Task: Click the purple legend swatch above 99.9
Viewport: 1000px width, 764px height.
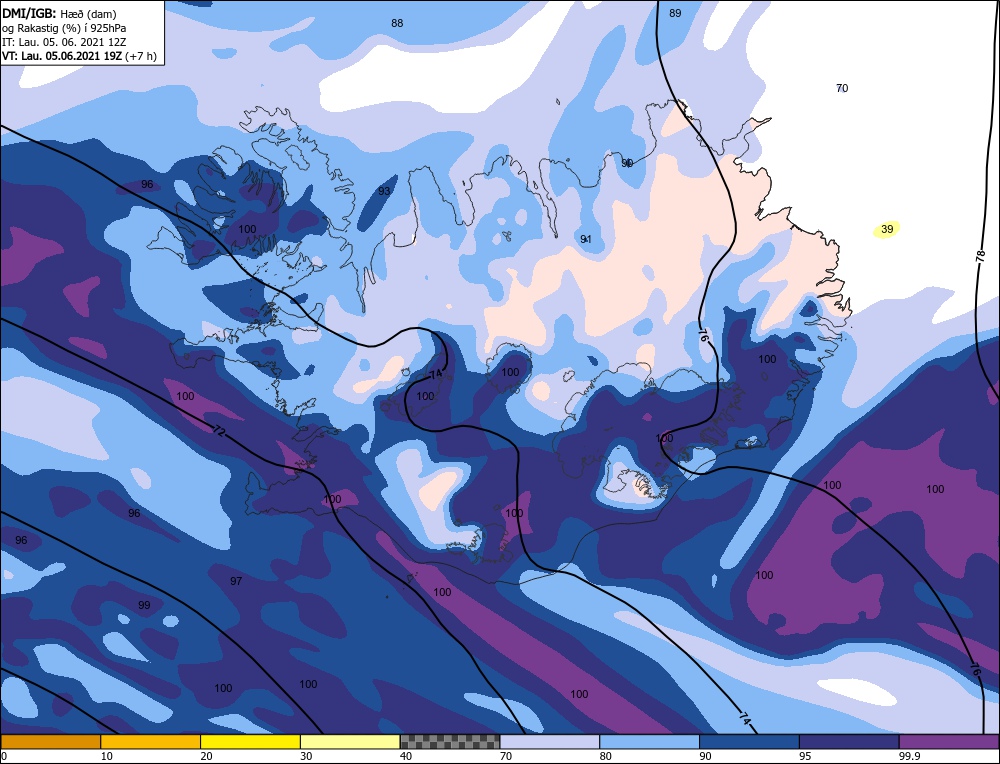Action: (x=949, y=742)
